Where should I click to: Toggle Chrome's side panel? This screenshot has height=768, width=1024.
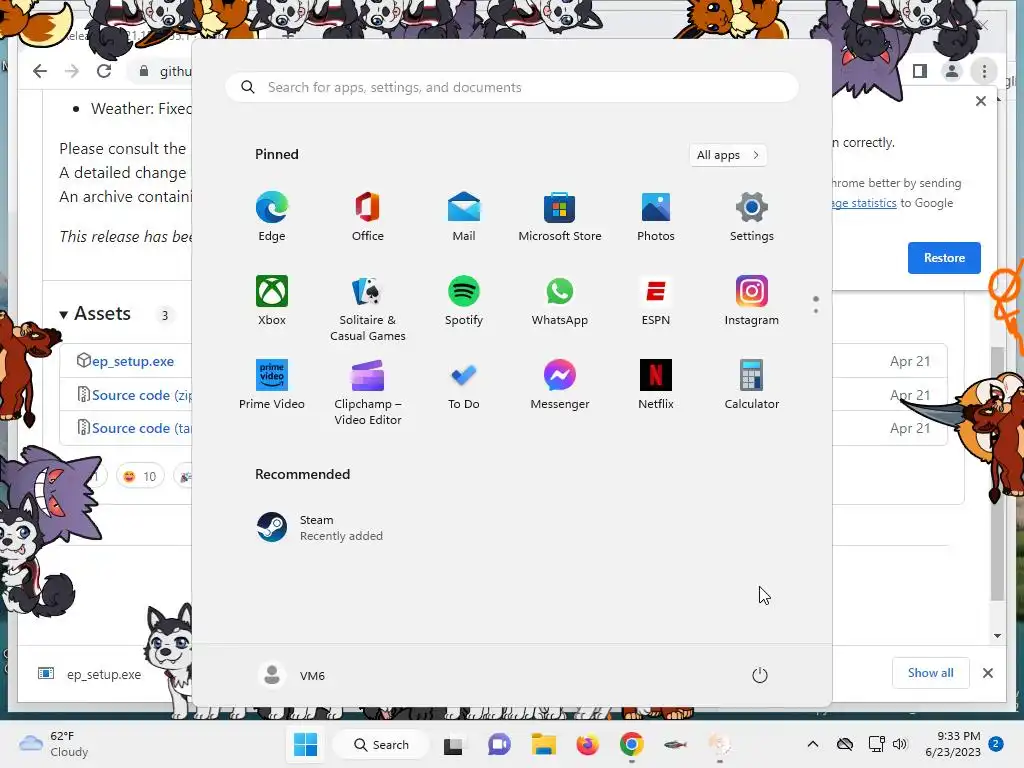[x=920, y=71]
